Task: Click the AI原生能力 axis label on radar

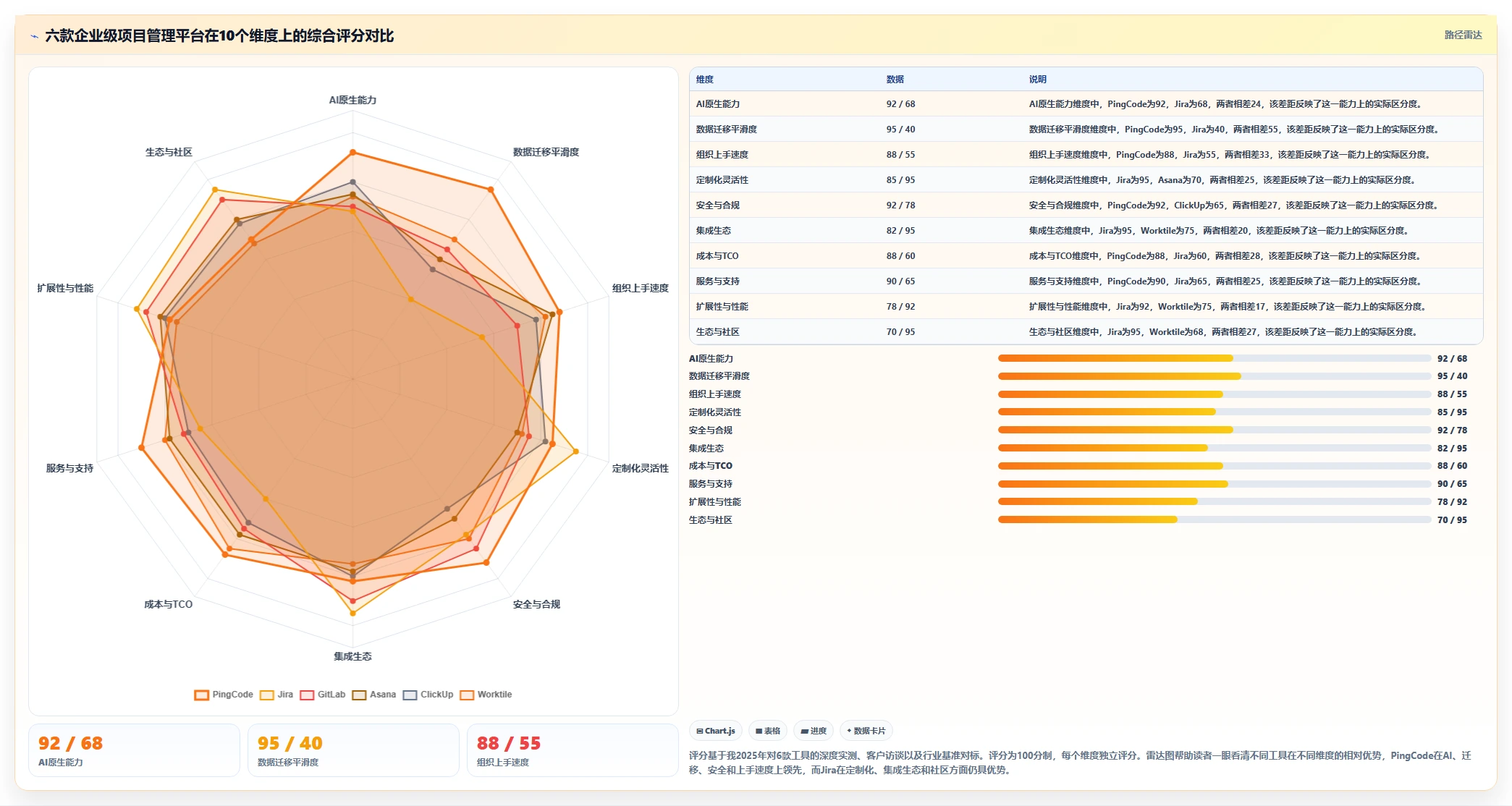Action: [x=352, y=100]
